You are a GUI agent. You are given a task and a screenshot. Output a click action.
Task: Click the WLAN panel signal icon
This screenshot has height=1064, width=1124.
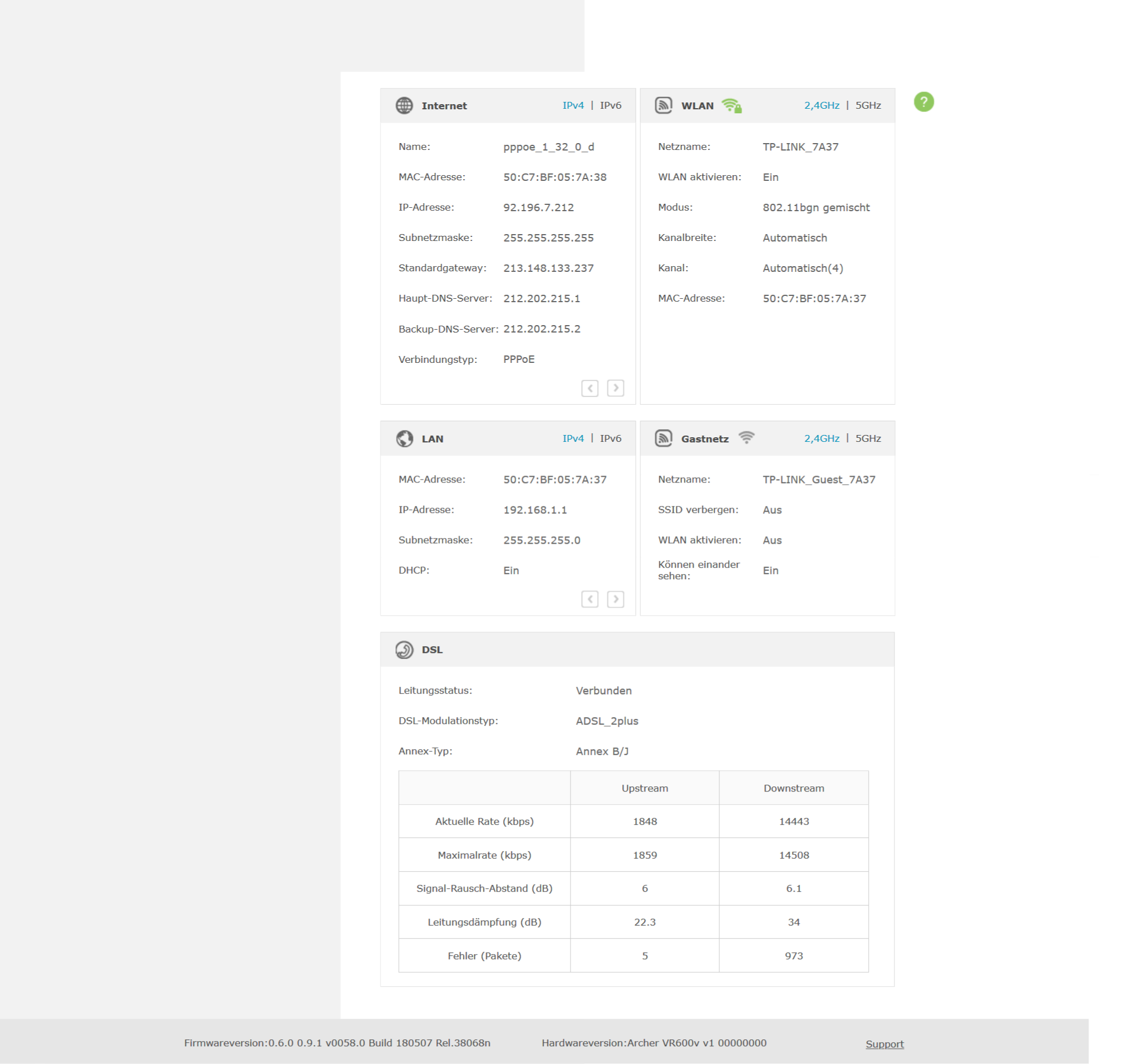(663, 105)
